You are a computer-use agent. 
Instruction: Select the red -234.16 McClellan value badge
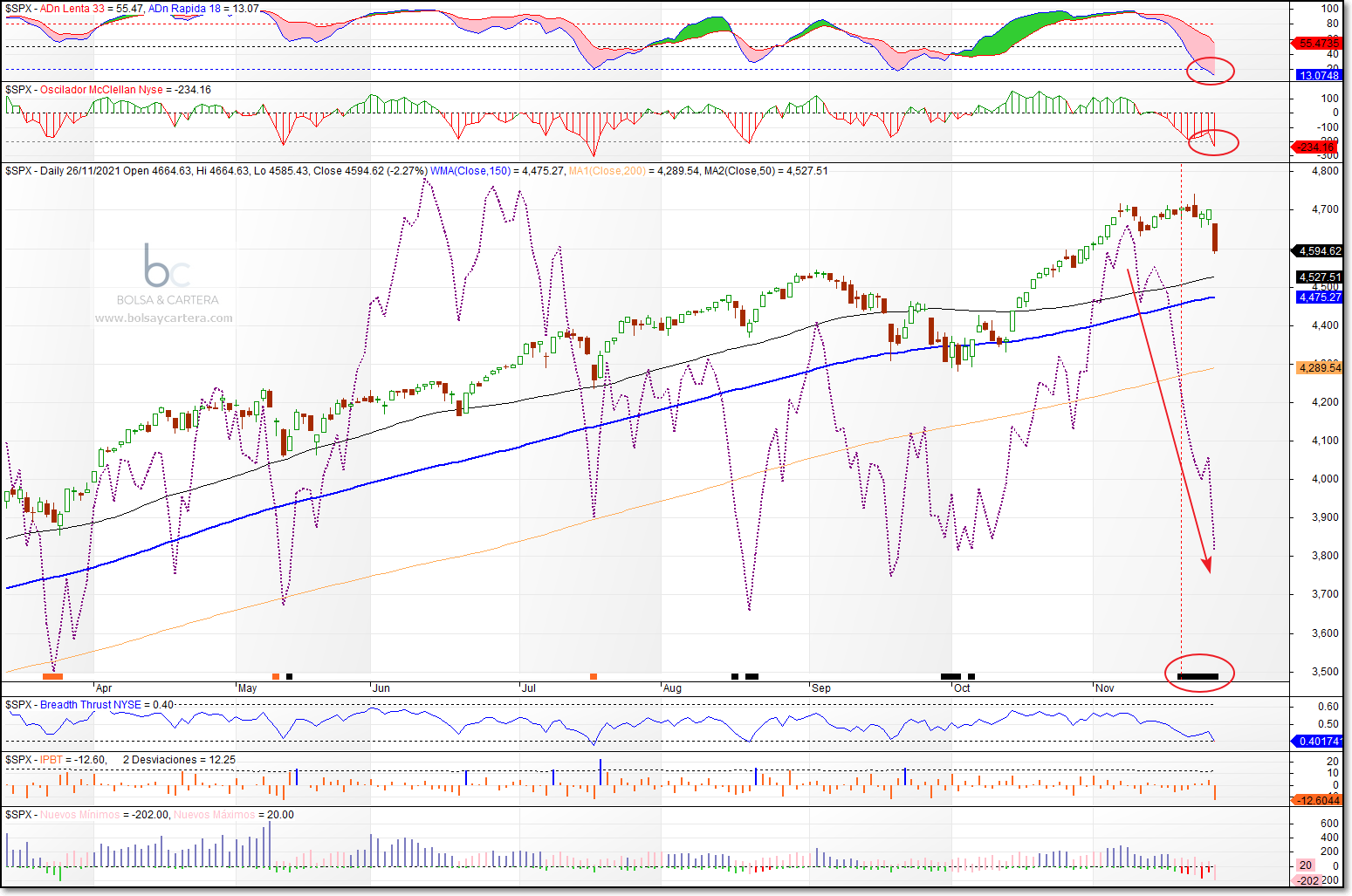(x=1317, y=147)
